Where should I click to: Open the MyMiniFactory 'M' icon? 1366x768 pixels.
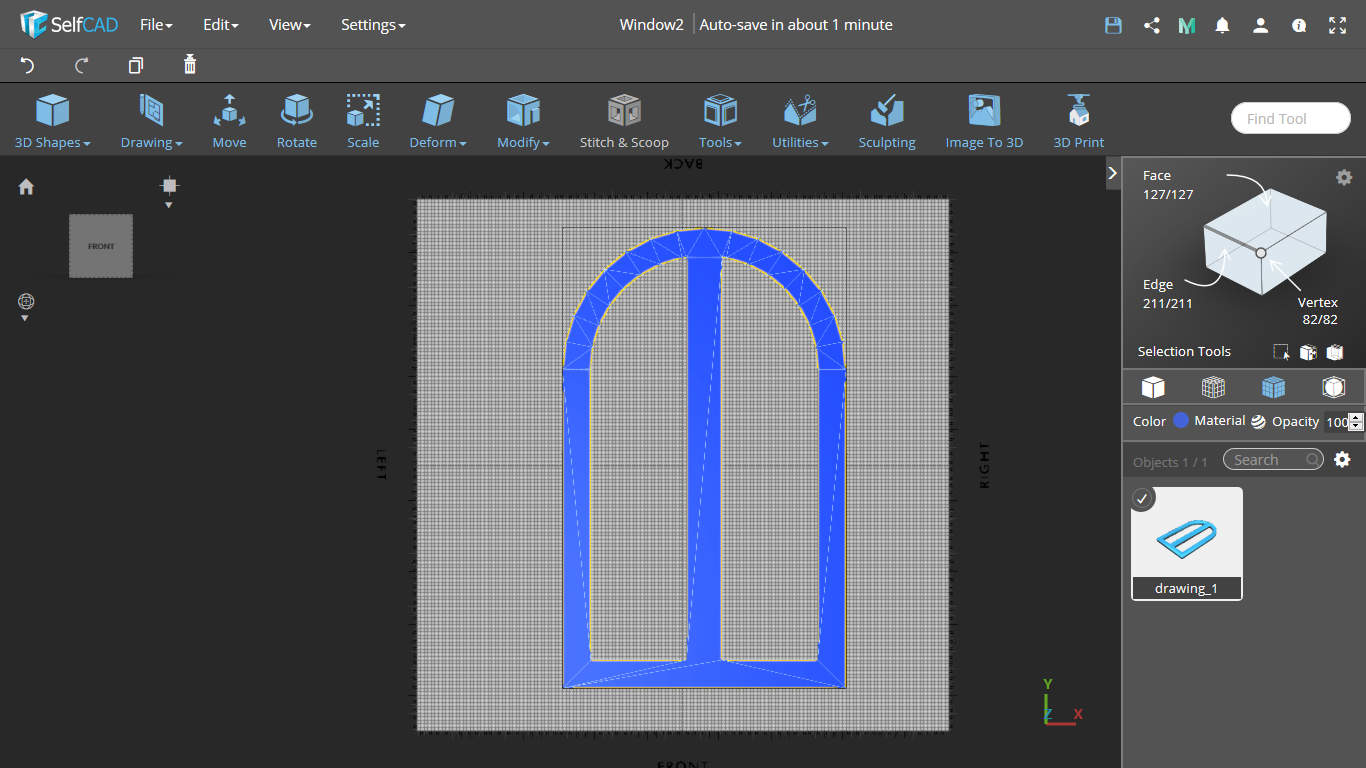[x=1187, y=25]
